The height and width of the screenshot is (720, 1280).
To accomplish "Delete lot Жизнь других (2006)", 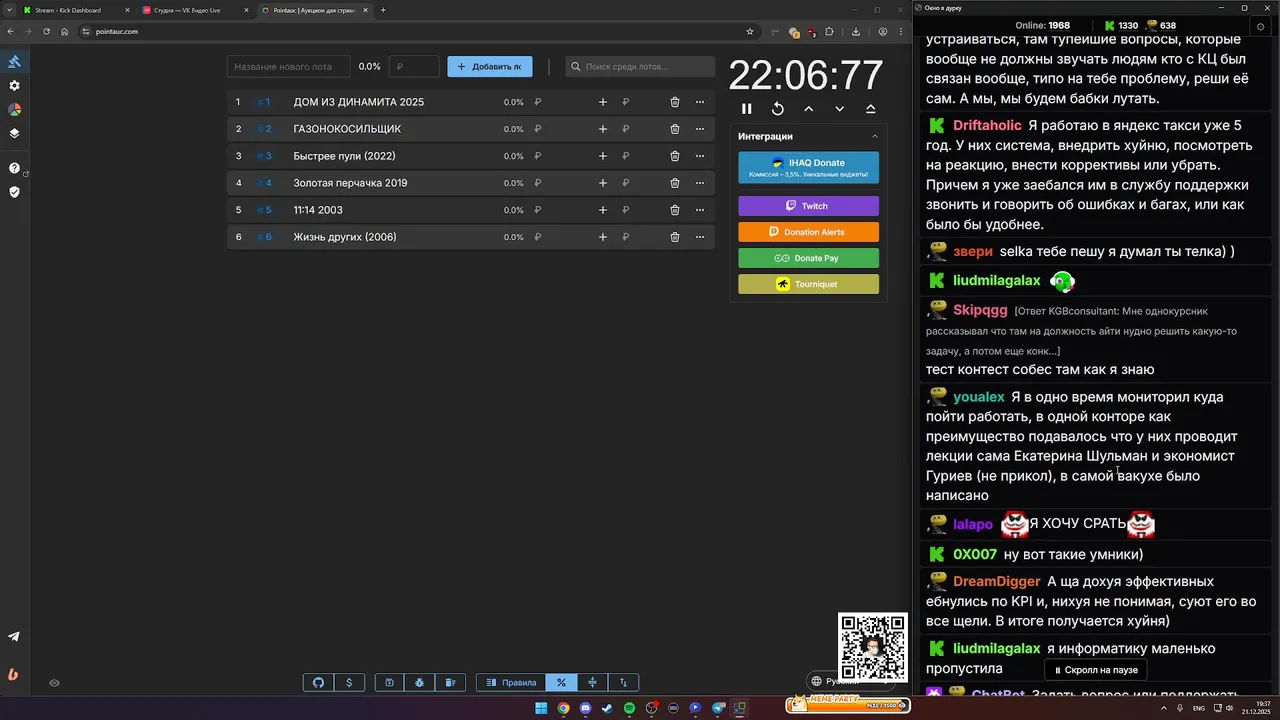I will click(x=675, y=237).
